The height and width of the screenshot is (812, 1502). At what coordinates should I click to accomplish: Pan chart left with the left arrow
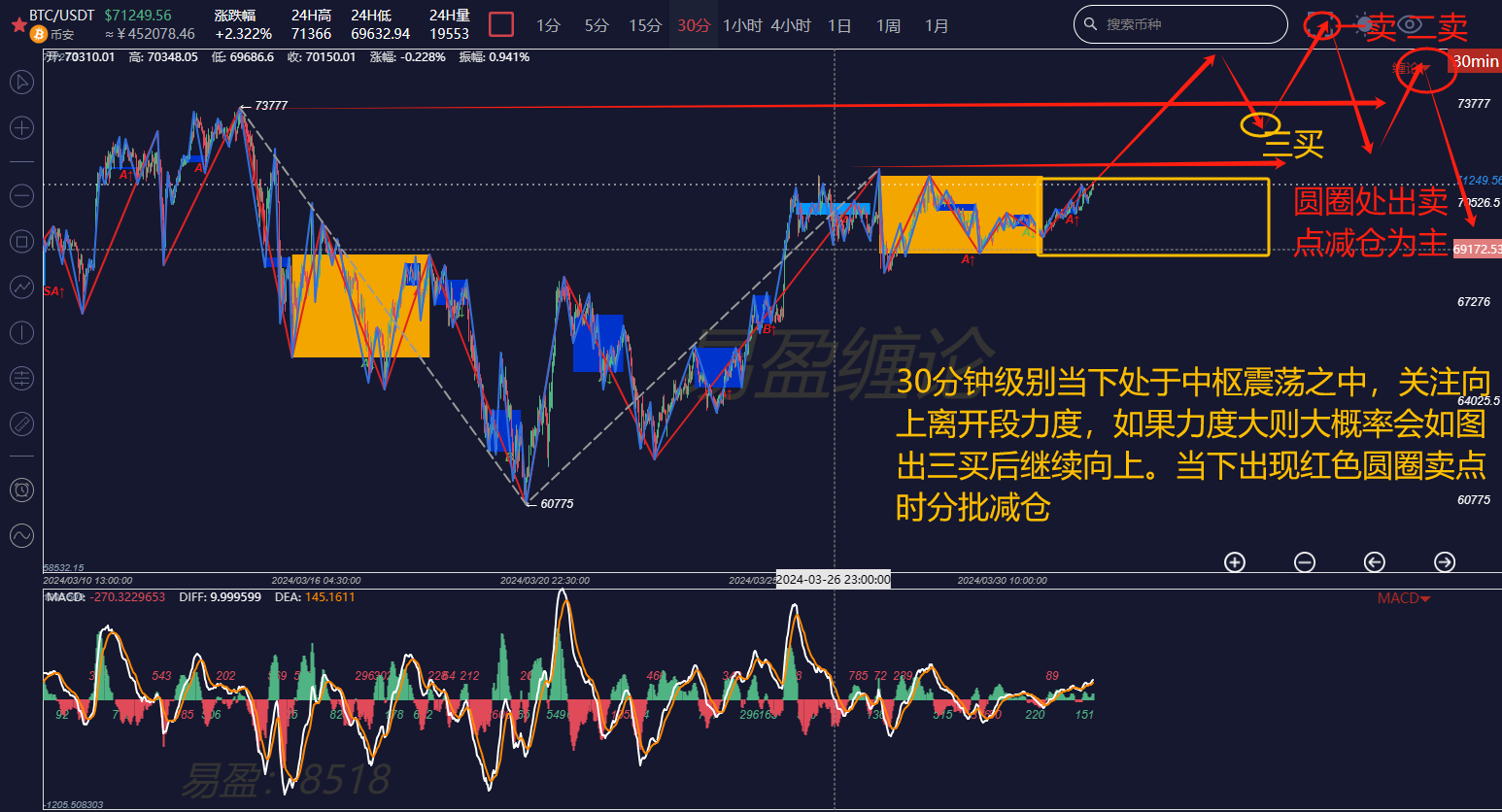point(1375,561)
